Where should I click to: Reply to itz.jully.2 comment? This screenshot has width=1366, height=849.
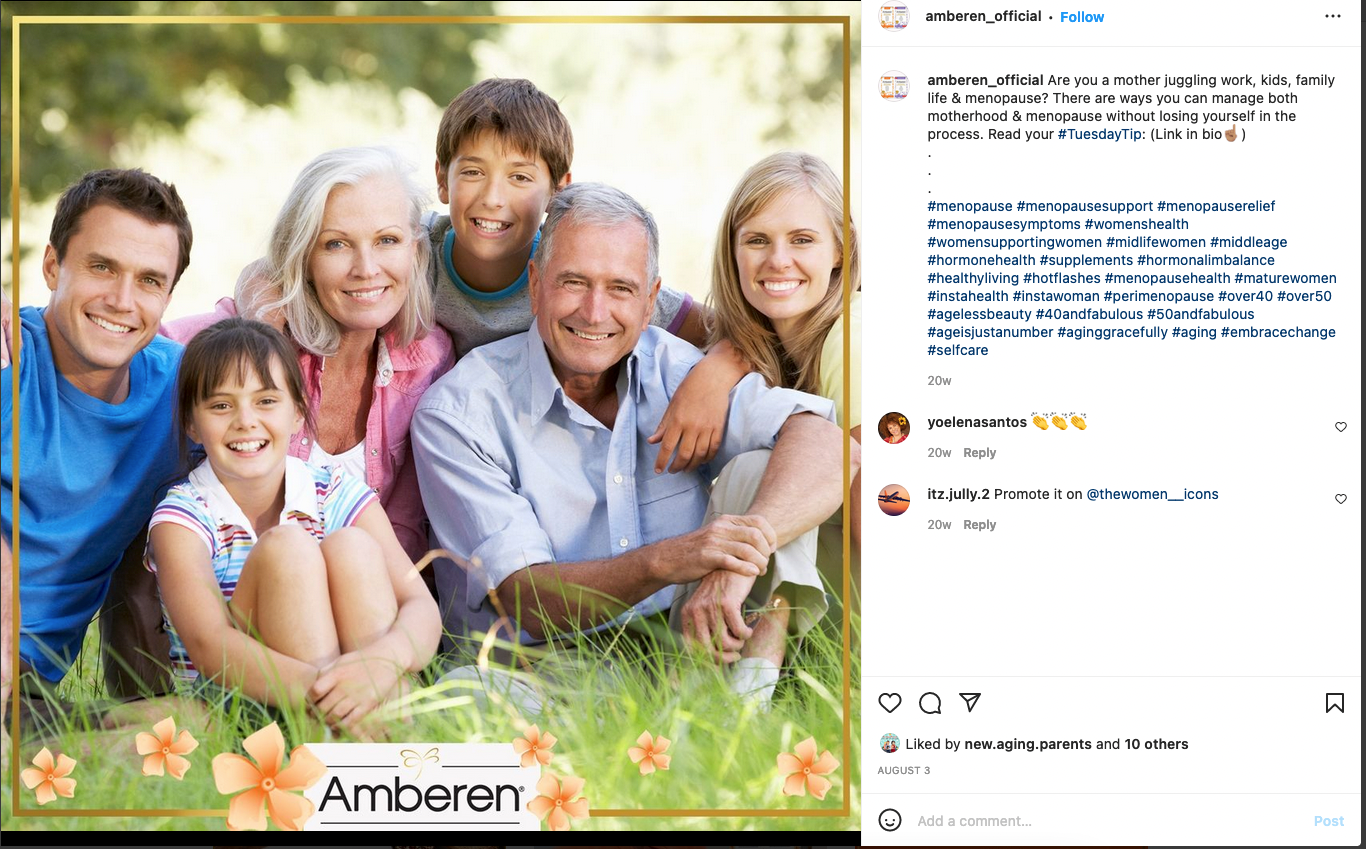point(980,525)
